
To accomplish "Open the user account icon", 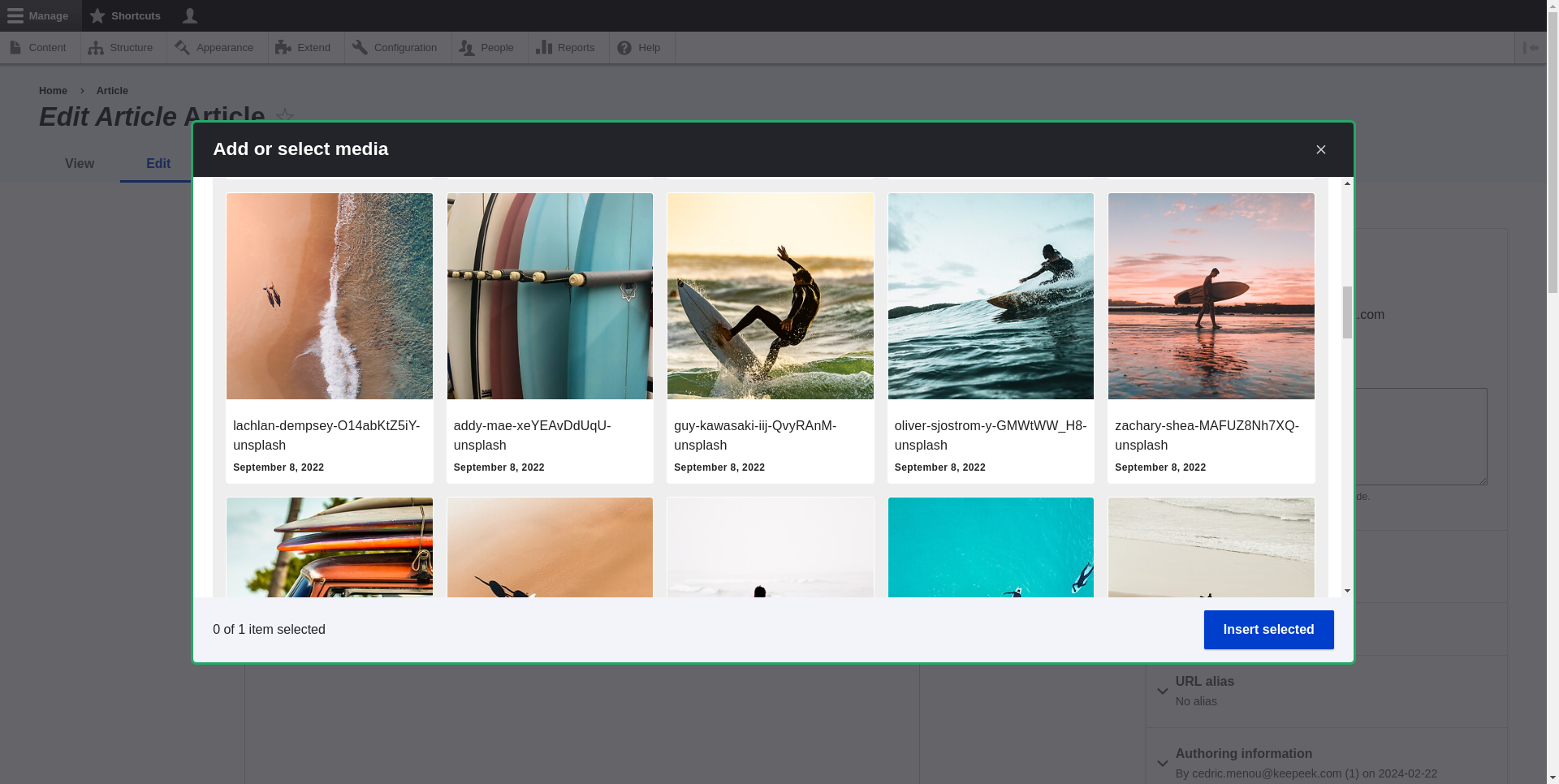I will click(x=190, y=15).
